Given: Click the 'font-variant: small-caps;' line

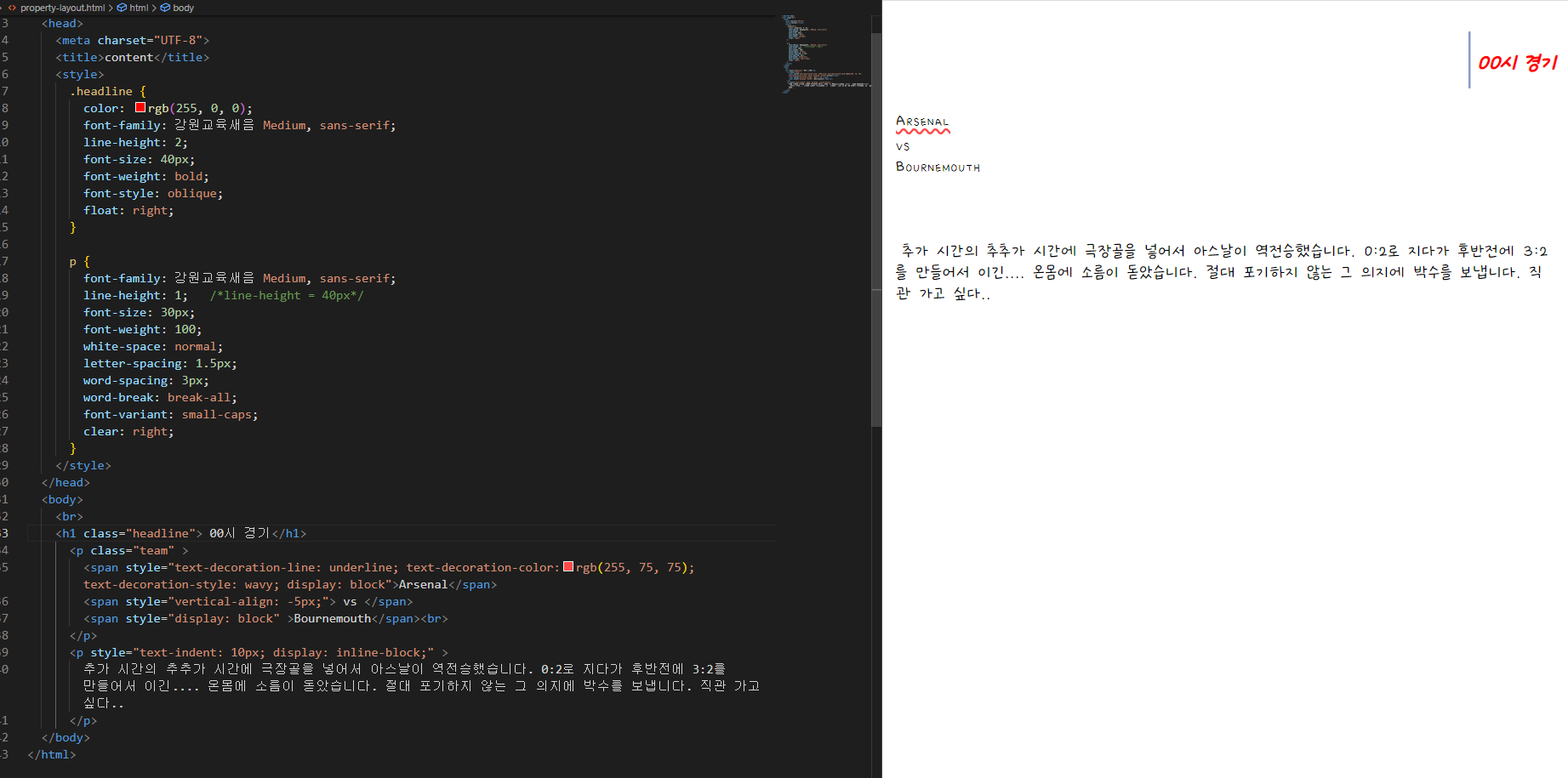Looking at the screenshot, I should (x=171, y=414).
